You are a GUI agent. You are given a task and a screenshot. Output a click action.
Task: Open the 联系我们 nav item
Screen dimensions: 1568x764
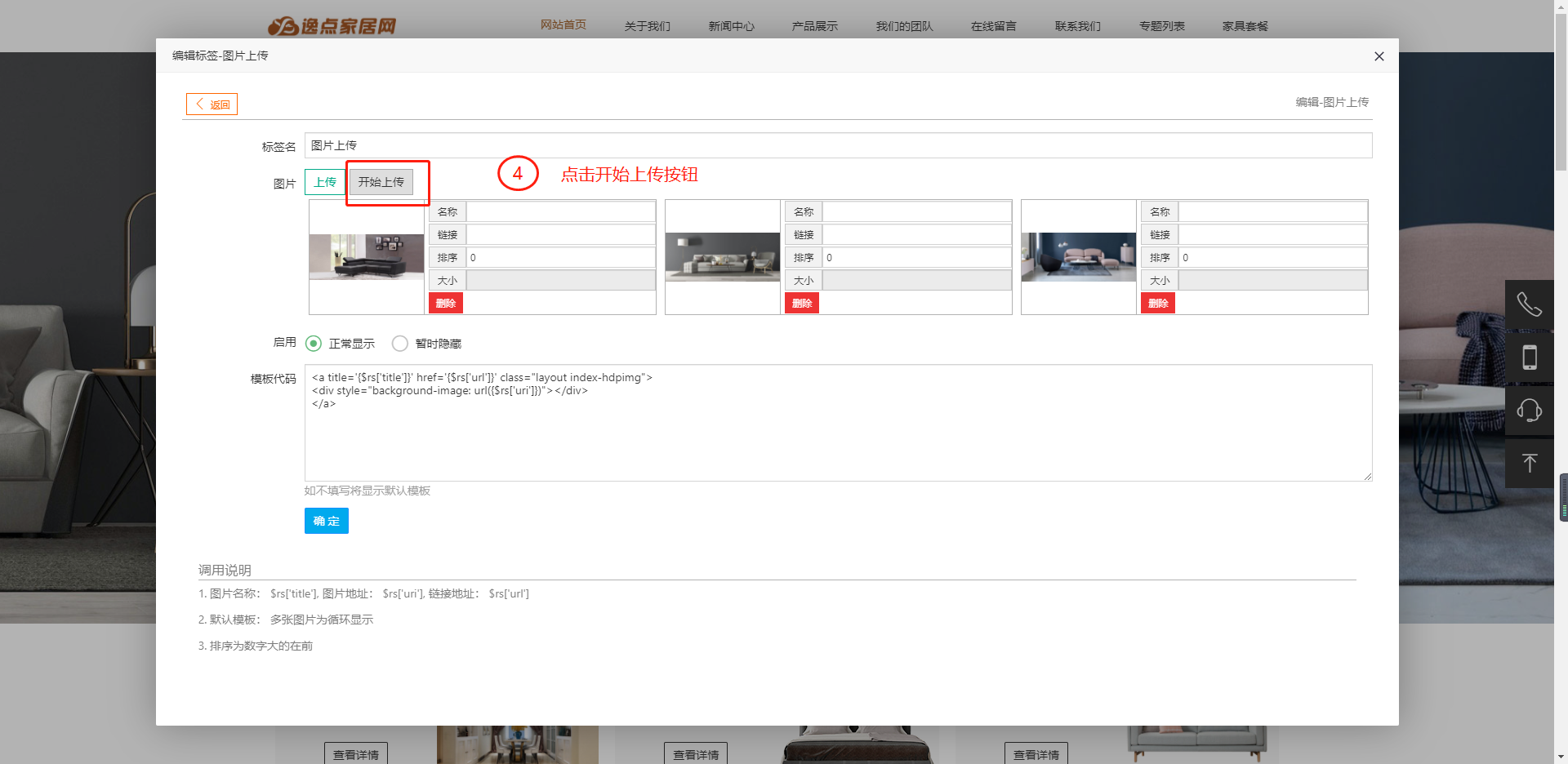(1078, 26)
